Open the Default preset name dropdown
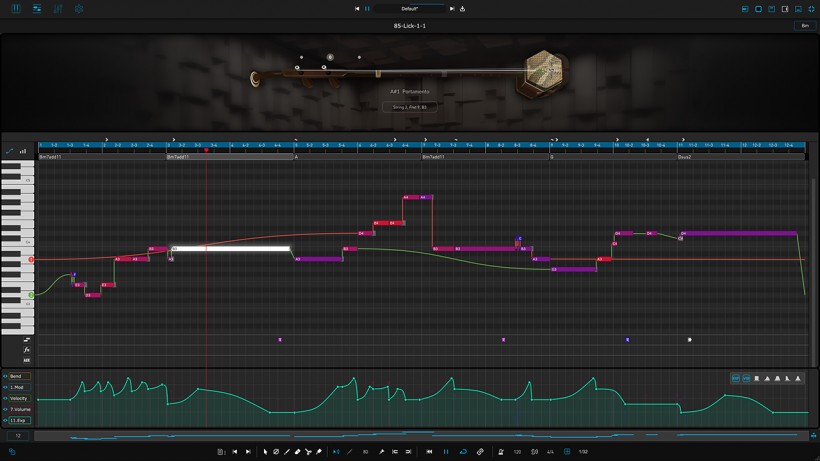The image size is (820, 461). tap(409, 9)
